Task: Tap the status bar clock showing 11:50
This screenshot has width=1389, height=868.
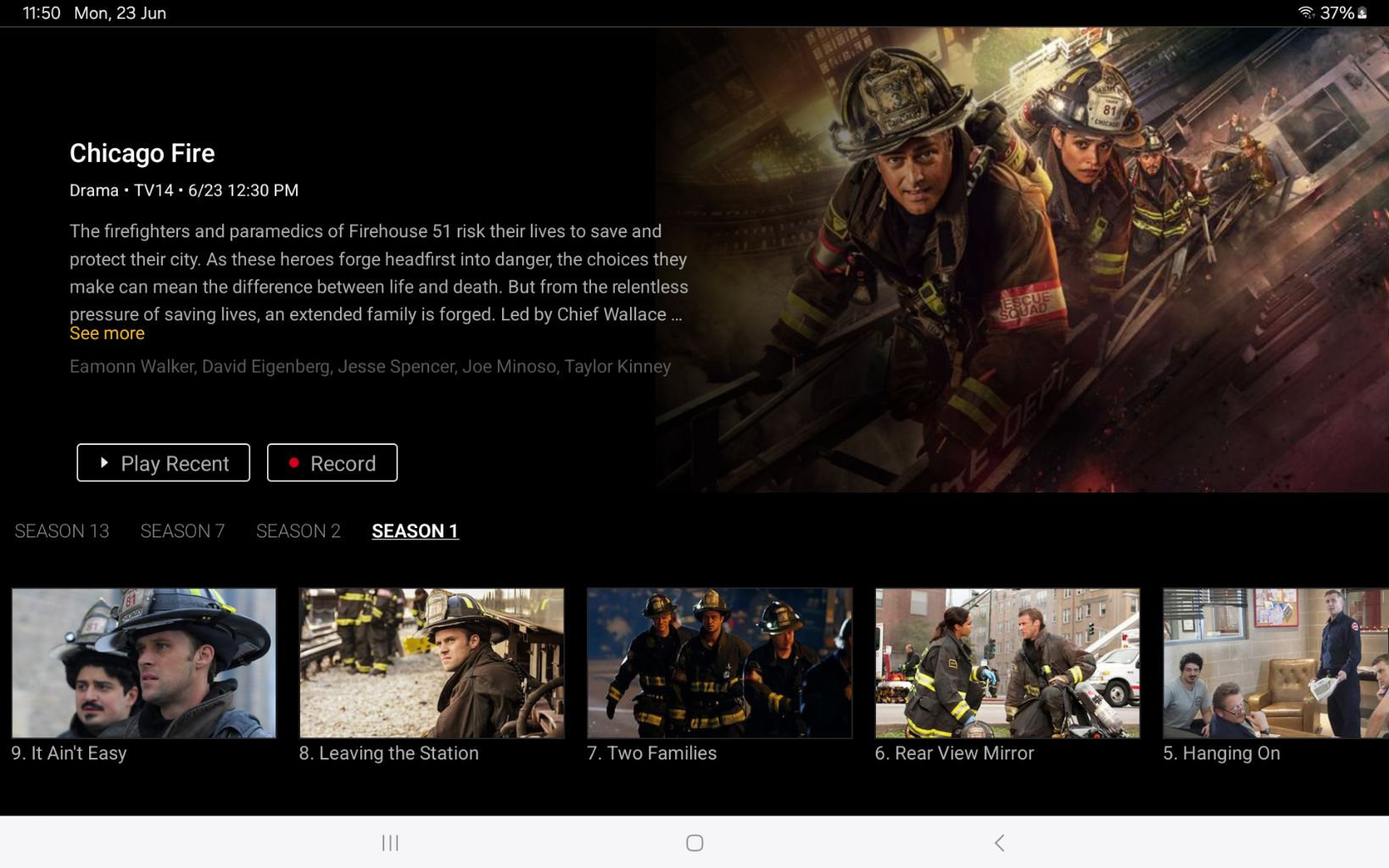Action: click(x=41, y=13)
